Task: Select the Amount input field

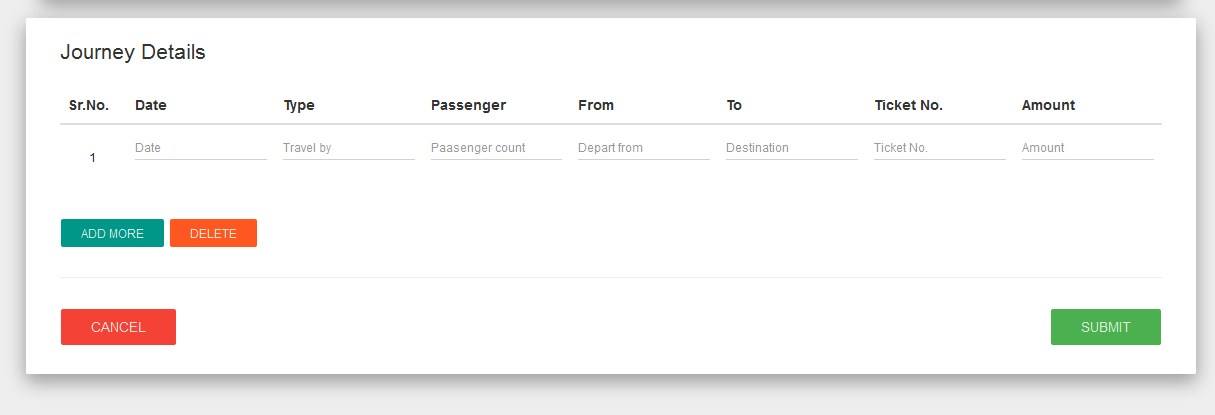Action: coord(1087,148)
